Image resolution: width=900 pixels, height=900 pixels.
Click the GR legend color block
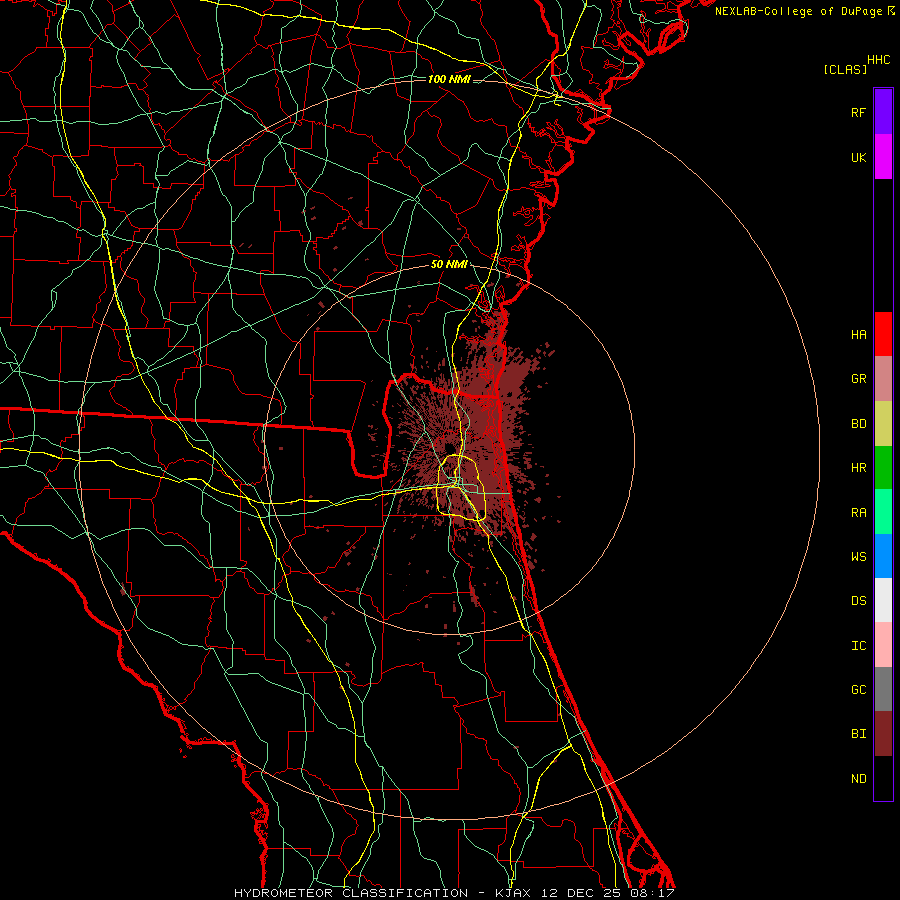coord(883,379)
